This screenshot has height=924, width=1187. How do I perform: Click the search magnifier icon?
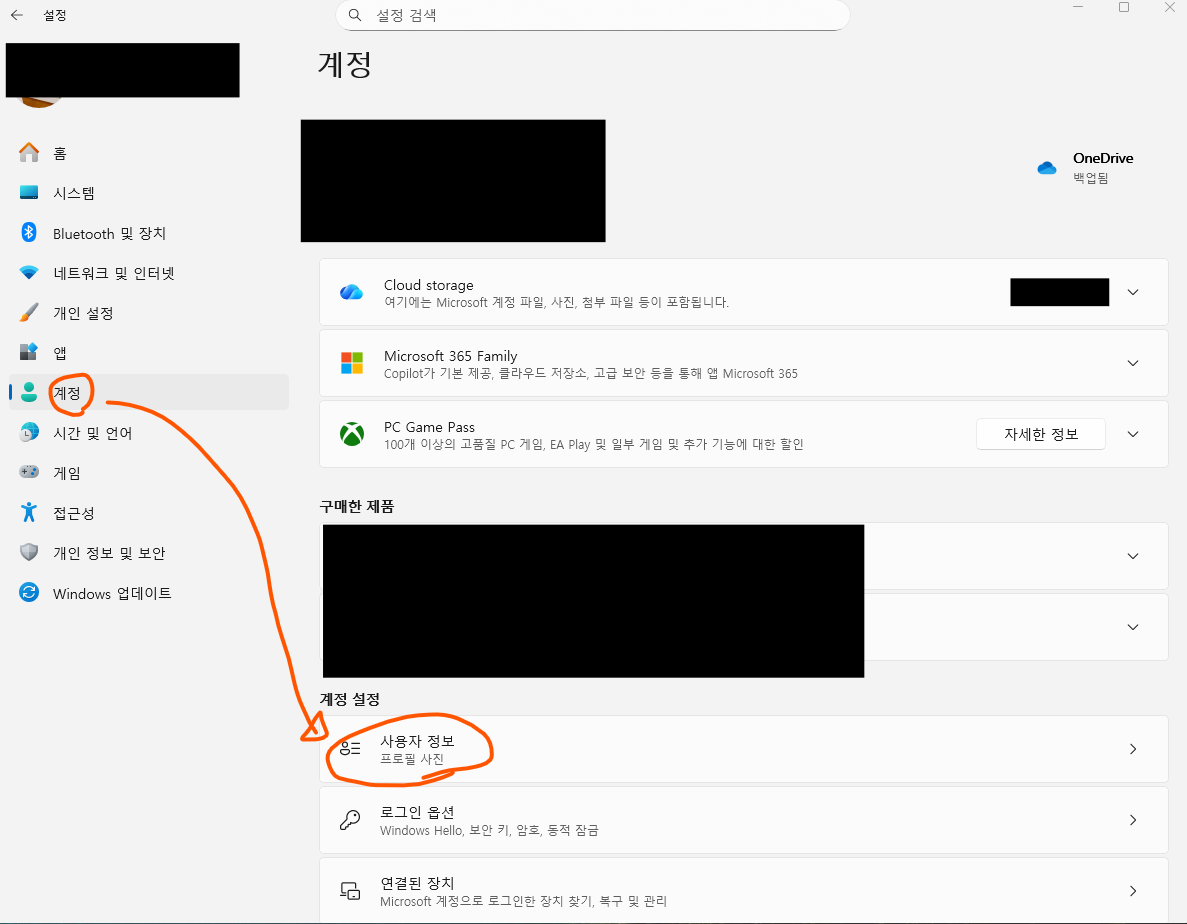354,15
